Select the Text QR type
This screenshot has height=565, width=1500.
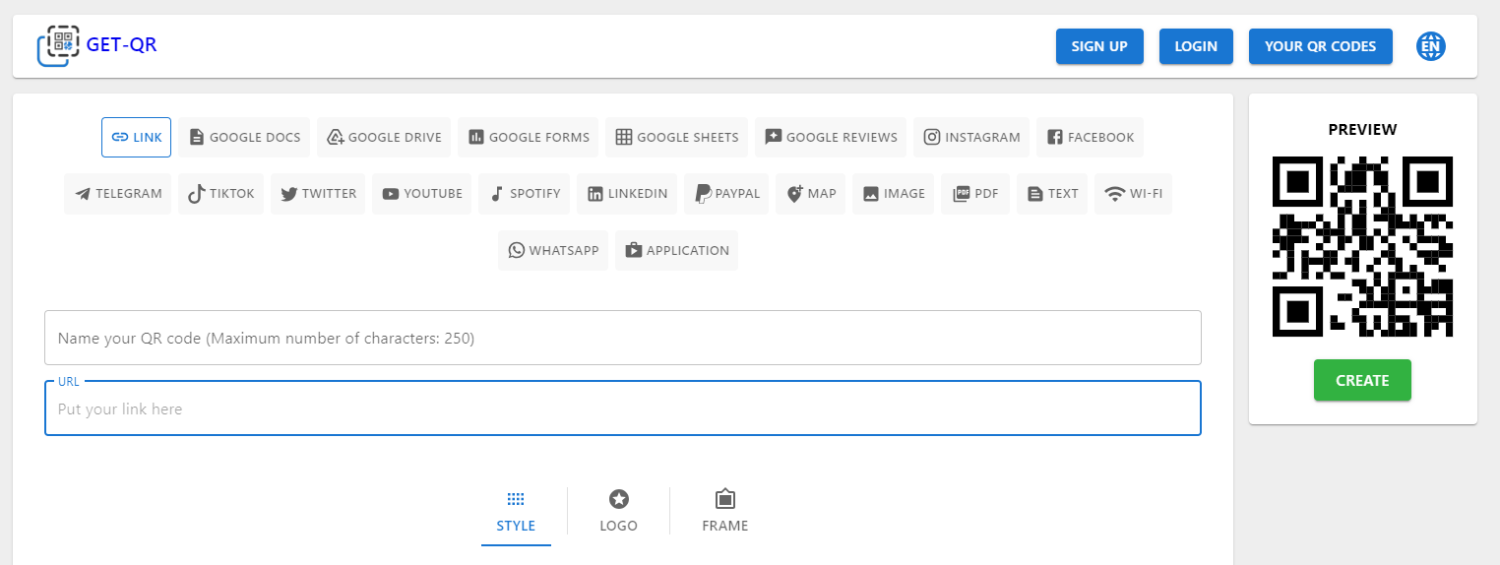[x=1052, y=194]
